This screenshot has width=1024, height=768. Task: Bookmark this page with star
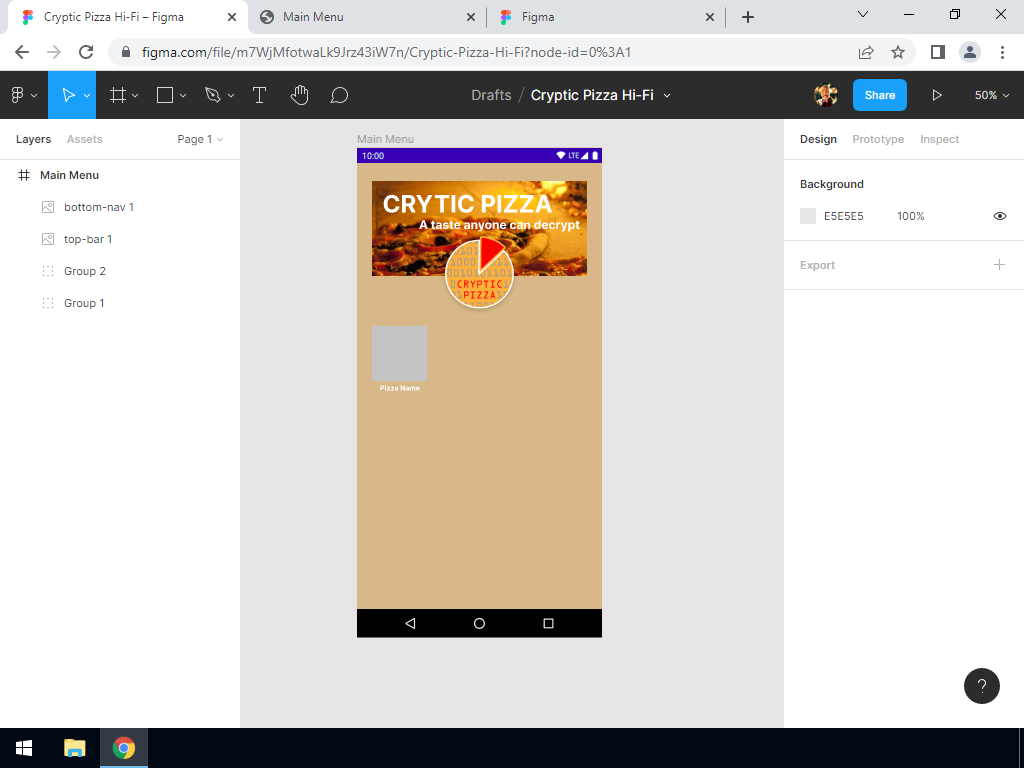coord(898,52)
